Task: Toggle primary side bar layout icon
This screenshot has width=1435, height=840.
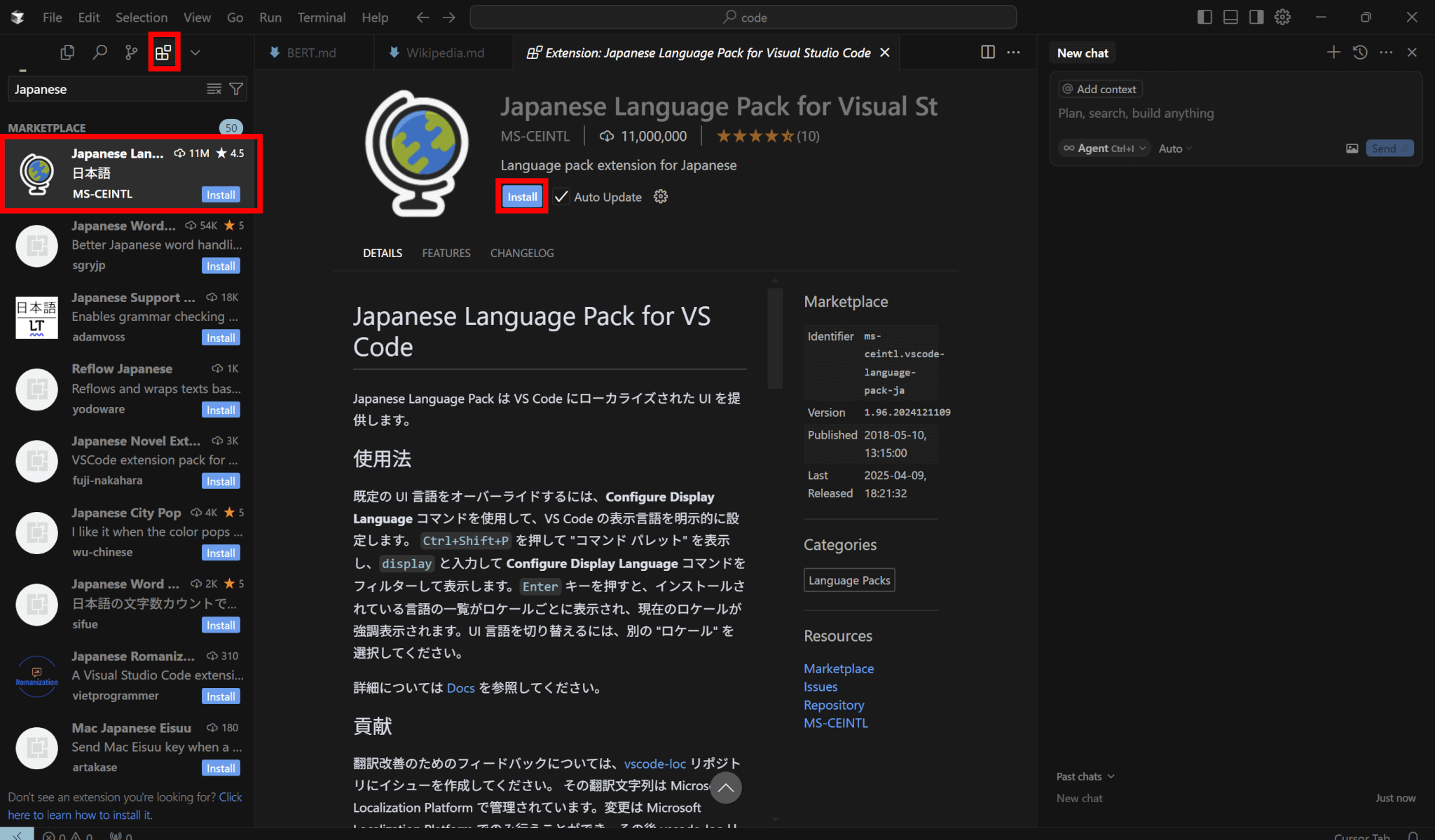Action: (x=1204, y=18)
